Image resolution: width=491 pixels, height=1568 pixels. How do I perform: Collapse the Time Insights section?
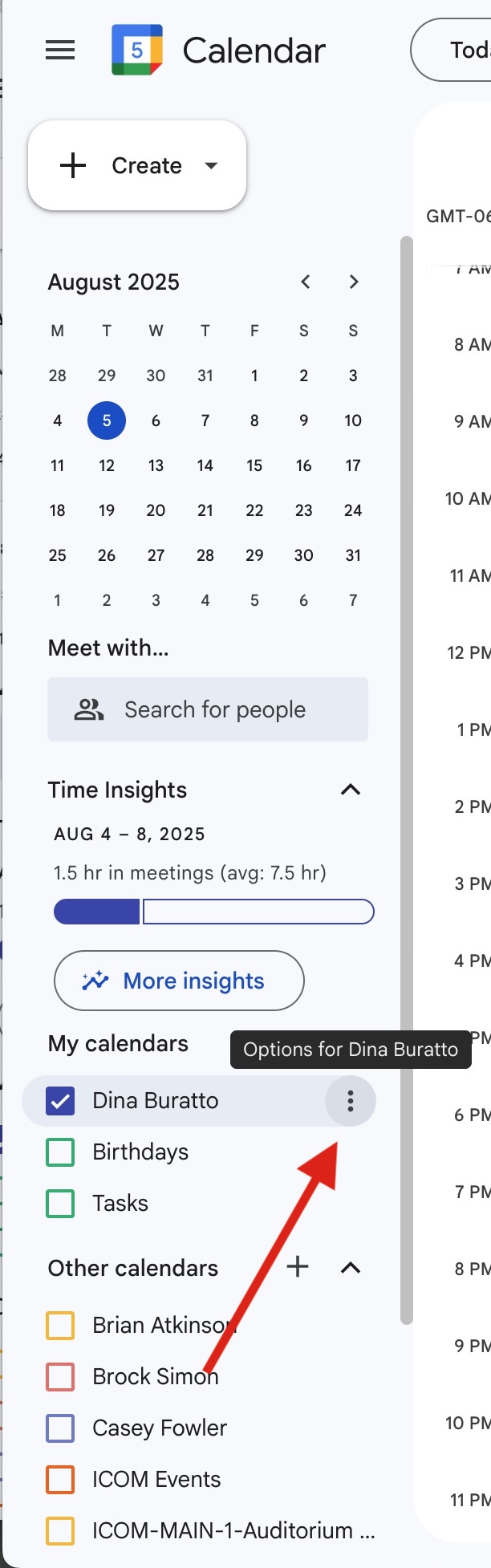coord(351,790)
